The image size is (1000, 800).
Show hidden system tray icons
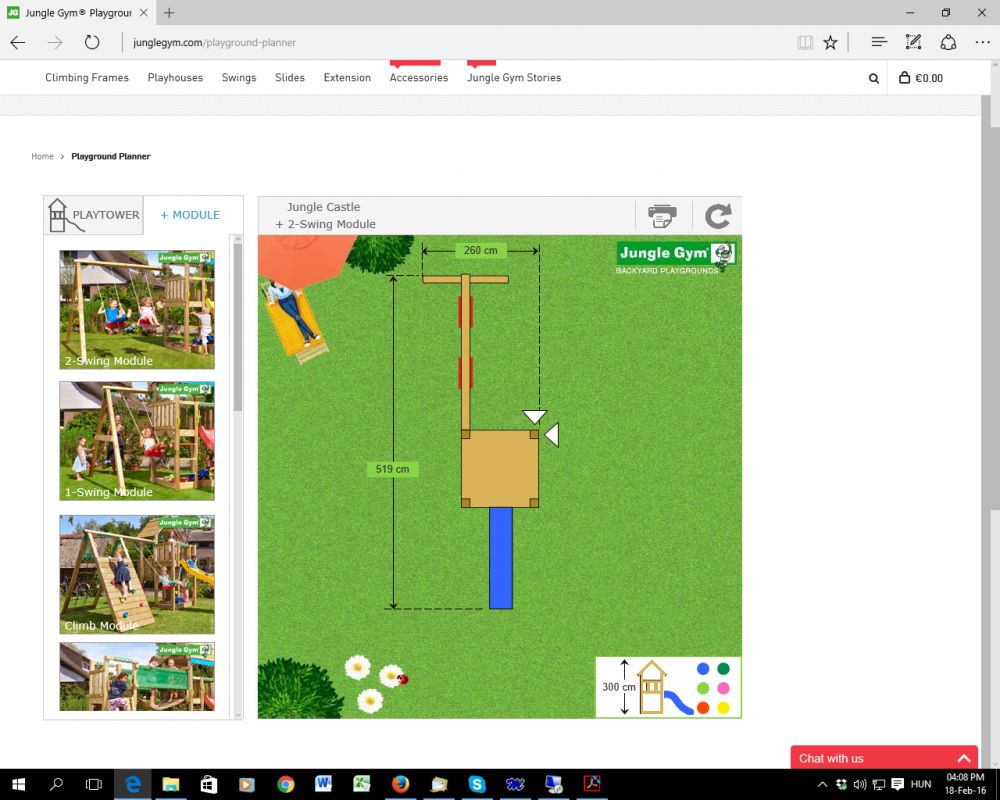coord(823,784)
